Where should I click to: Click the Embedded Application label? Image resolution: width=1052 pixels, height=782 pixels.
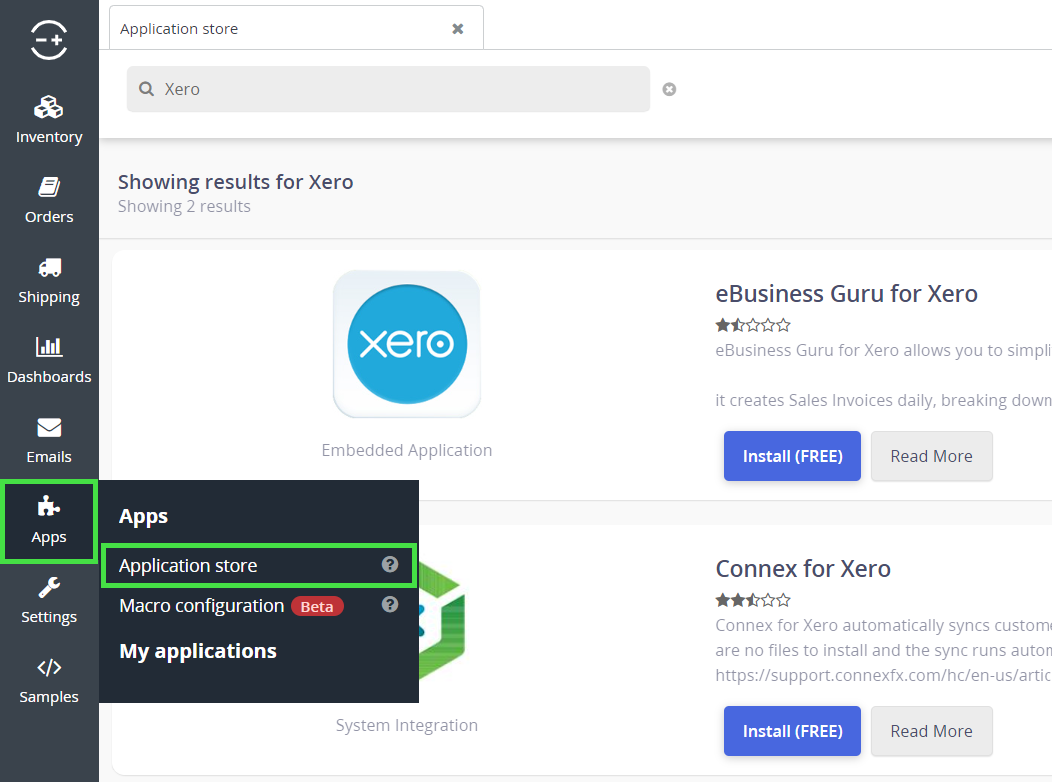[407, 450]
